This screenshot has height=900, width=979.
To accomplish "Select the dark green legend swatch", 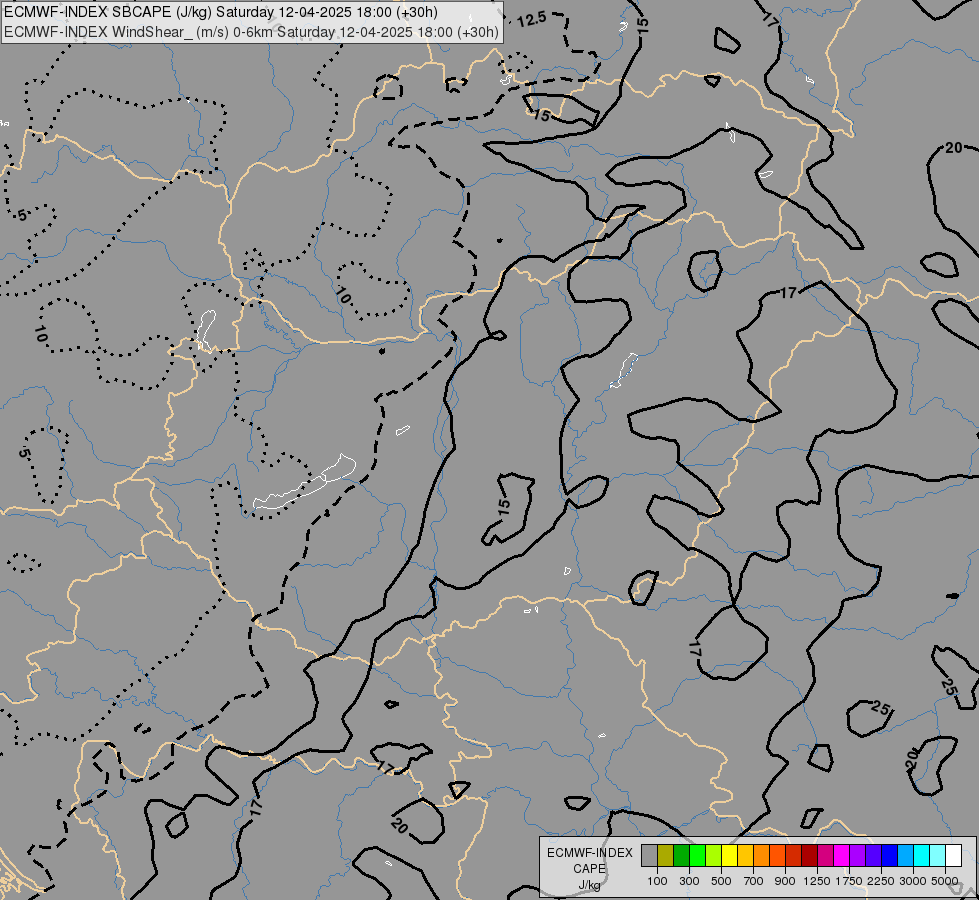I will [x=681, y=856].
